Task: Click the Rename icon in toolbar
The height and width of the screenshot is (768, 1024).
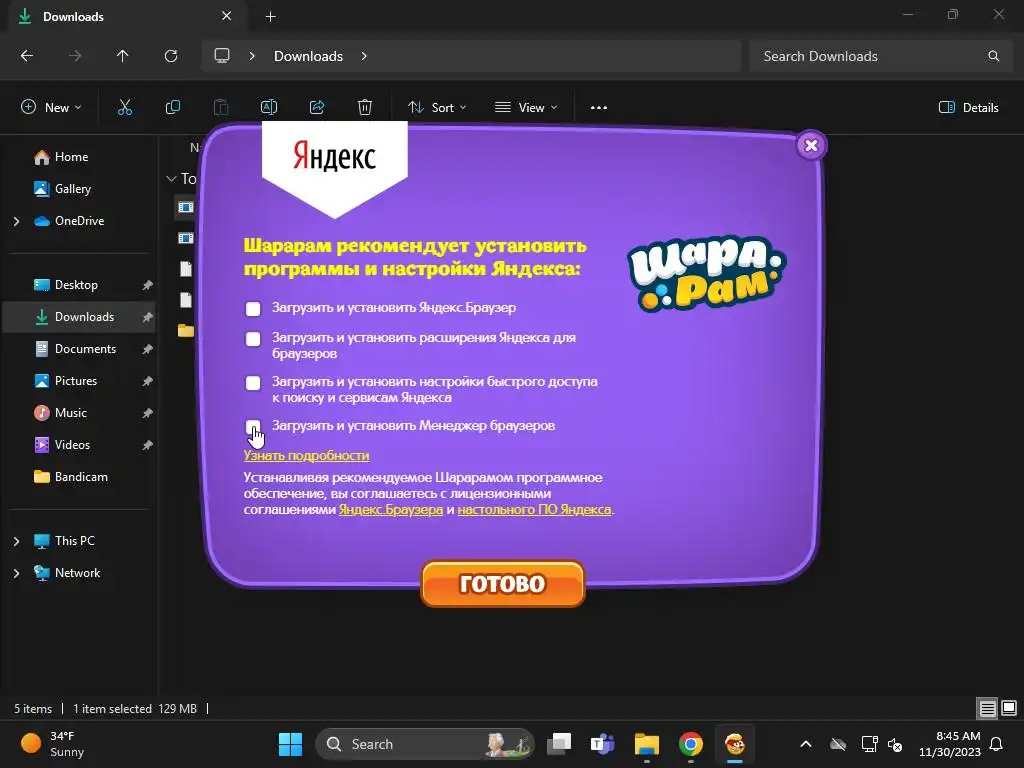Action: point(269,108)
